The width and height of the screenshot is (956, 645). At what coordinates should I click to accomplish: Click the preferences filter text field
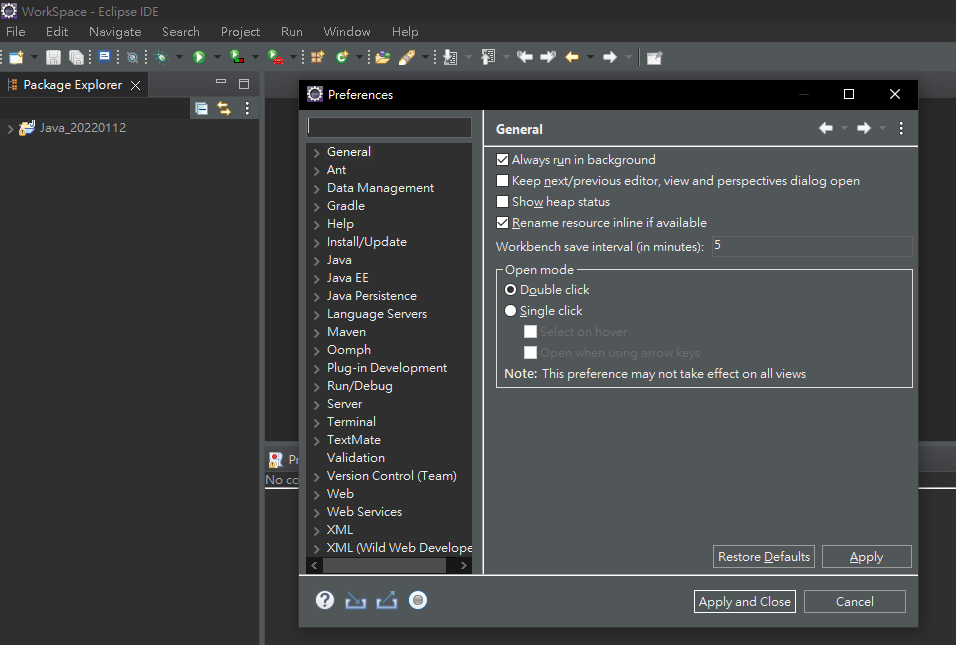click(389, 127)
